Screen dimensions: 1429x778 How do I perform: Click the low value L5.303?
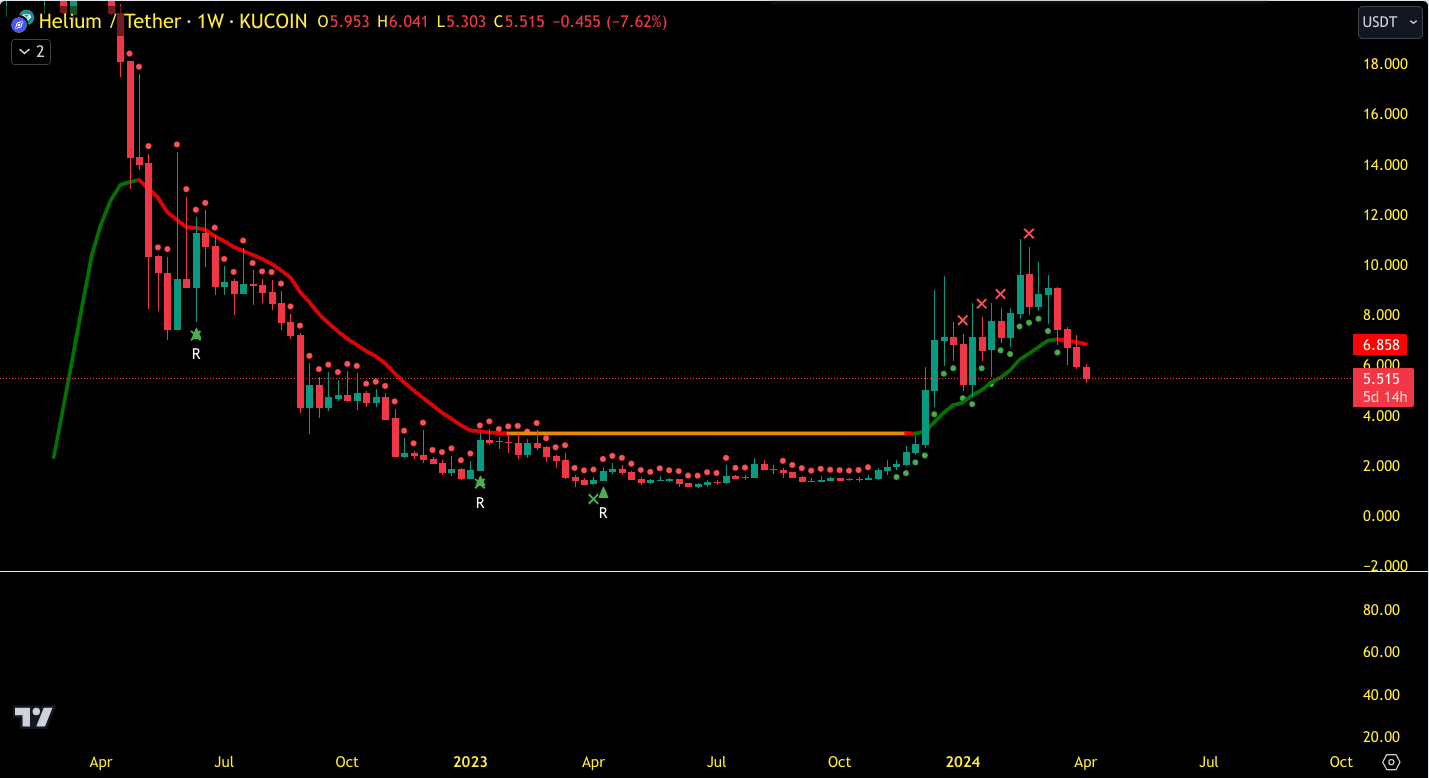click(463, 21)
